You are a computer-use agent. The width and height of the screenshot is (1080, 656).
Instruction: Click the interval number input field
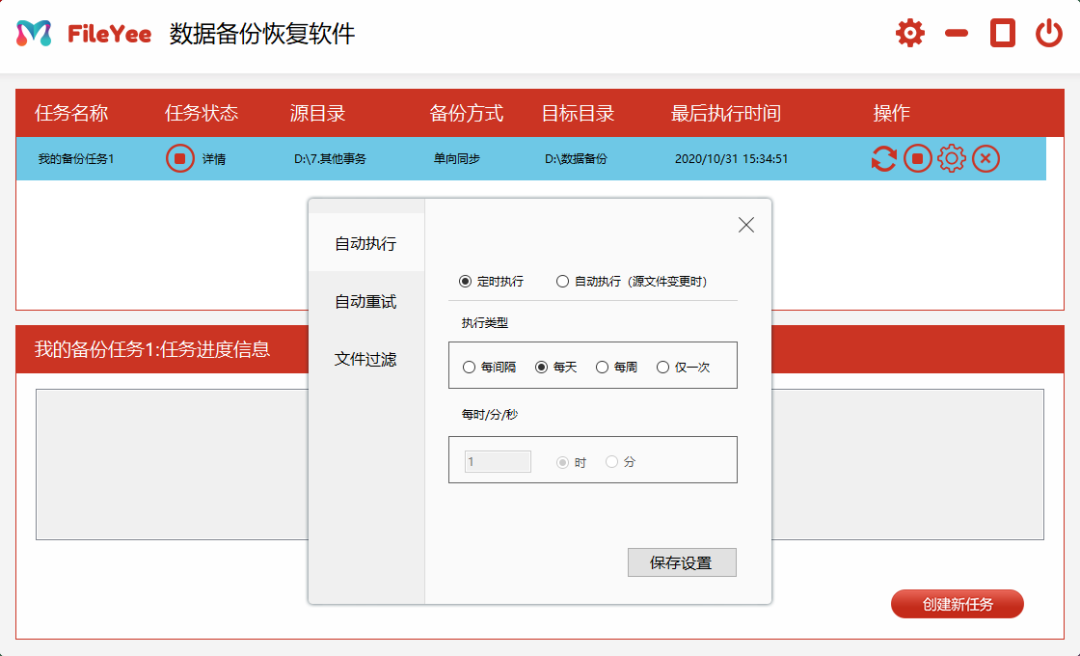coord(498,462)
